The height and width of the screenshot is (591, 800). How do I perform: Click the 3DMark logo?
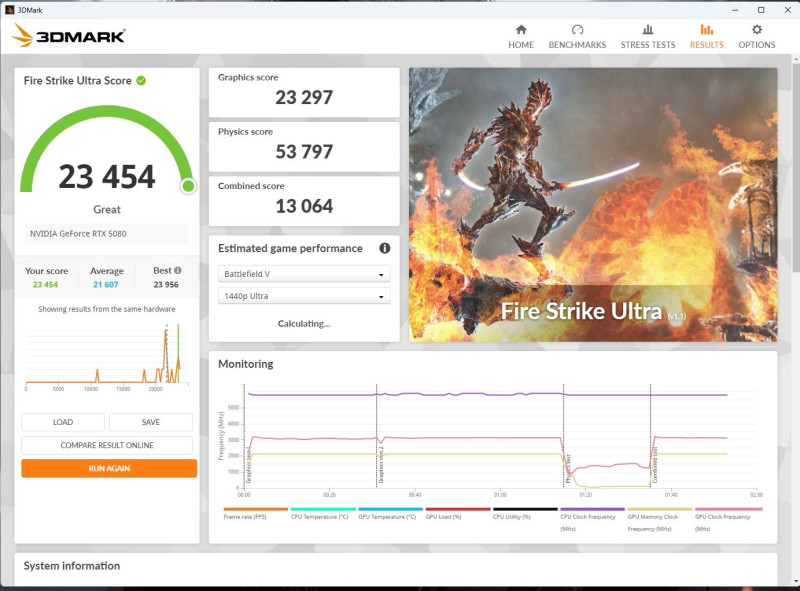coord(68,35)
